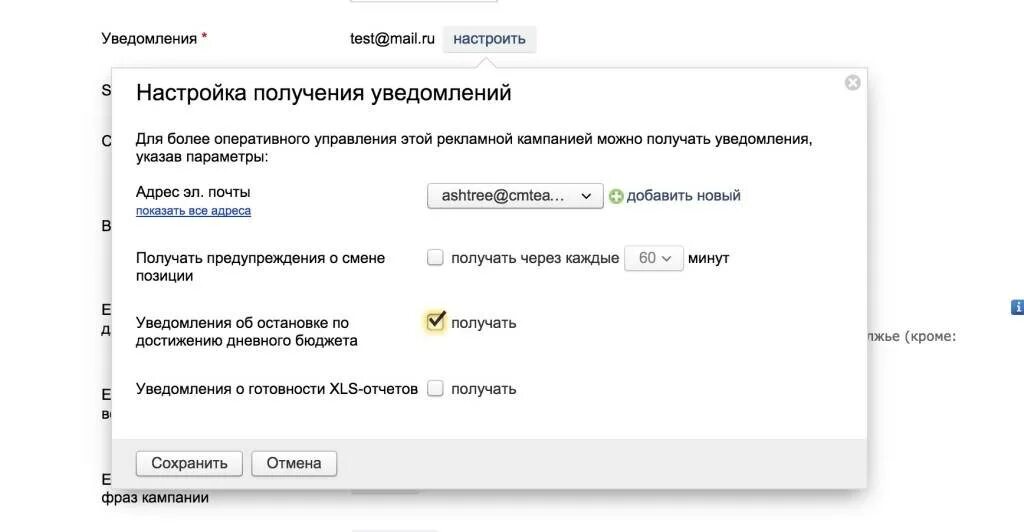Close the notification settings popup
1024x532 pixels.
(852, 83)
